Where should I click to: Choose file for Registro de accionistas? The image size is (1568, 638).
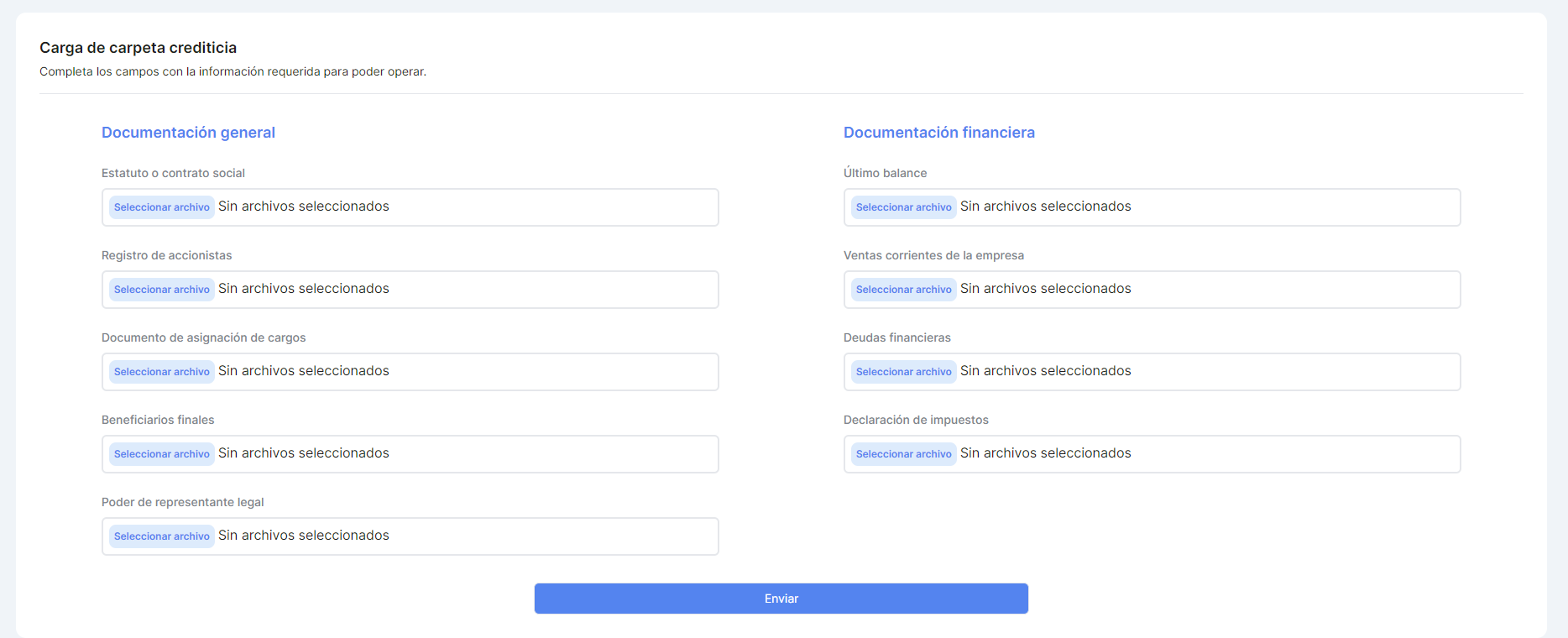click(161, 290)
